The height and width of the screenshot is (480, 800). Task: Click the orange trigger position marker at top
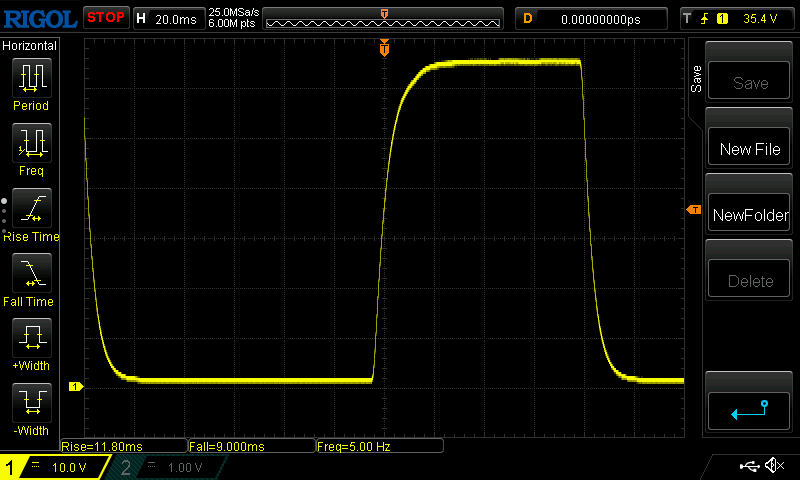tap(384, 48)
